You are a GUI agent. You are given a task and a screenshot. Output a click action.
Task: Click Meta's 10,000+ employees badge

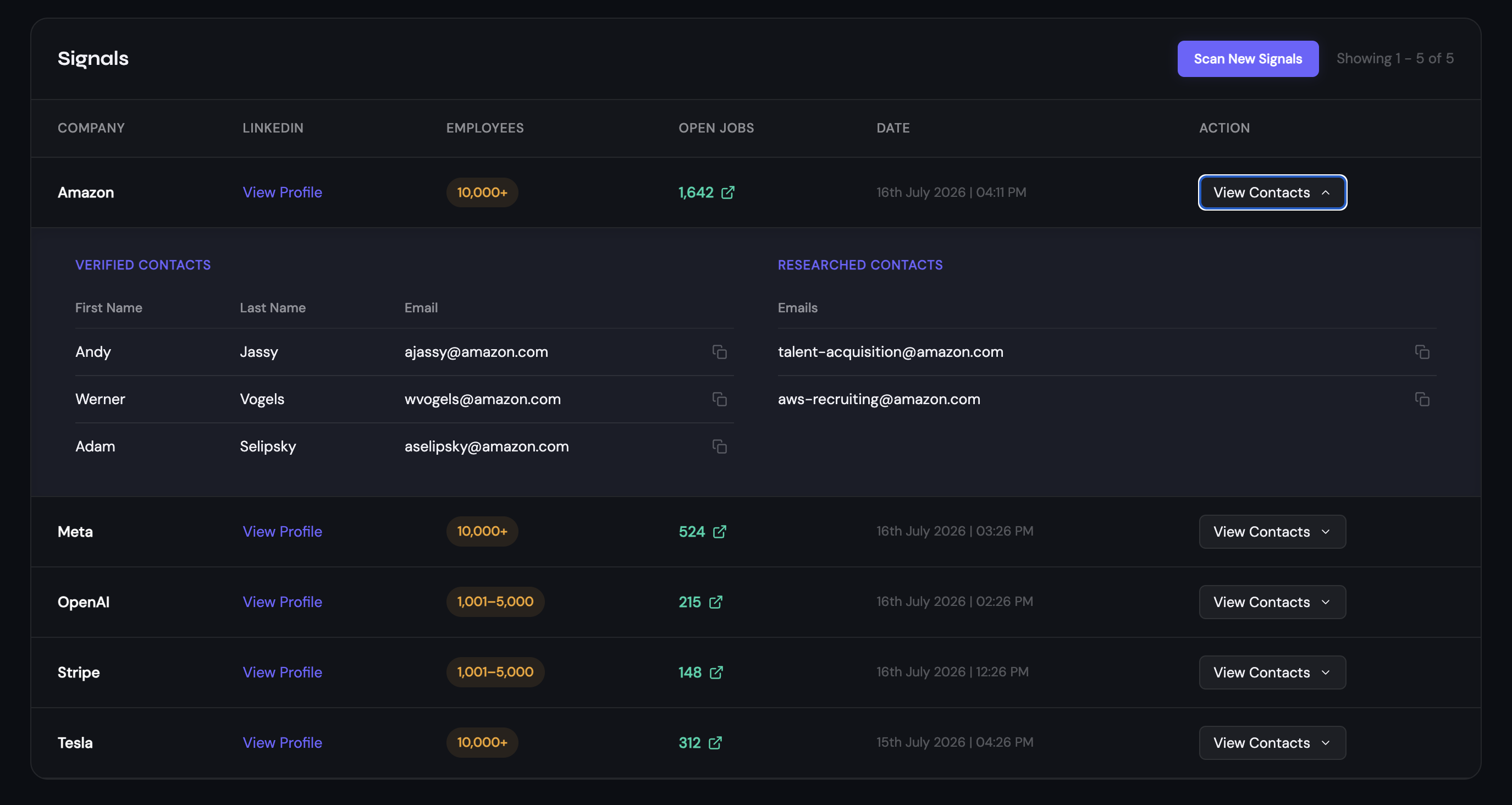[x=482, y=531]
